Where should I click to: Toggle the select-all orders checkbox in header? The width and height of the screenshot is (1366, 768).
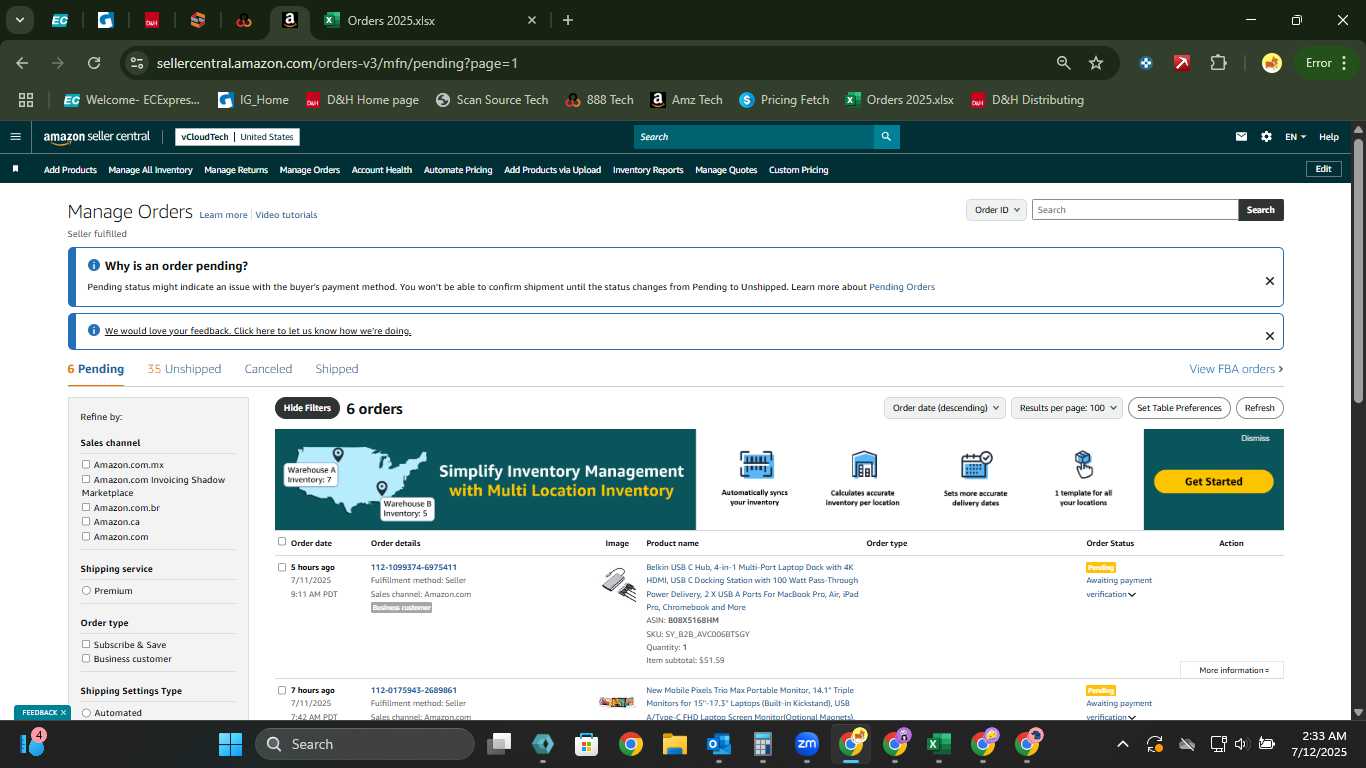click(282, 542)
